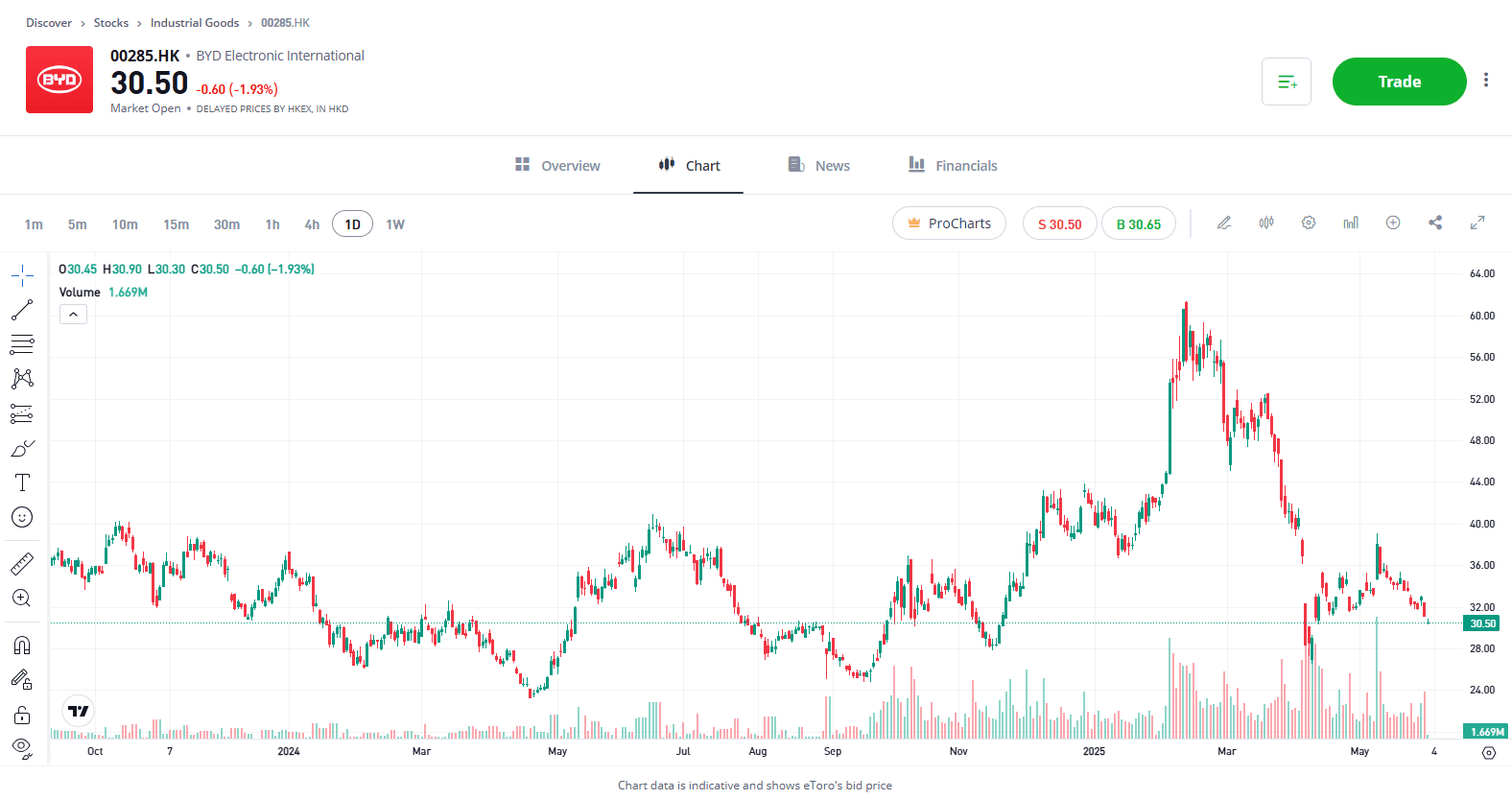Viewport: 1512px width, 799px height.
Task: Open time axis settings gear icon
Action: 1489,753
